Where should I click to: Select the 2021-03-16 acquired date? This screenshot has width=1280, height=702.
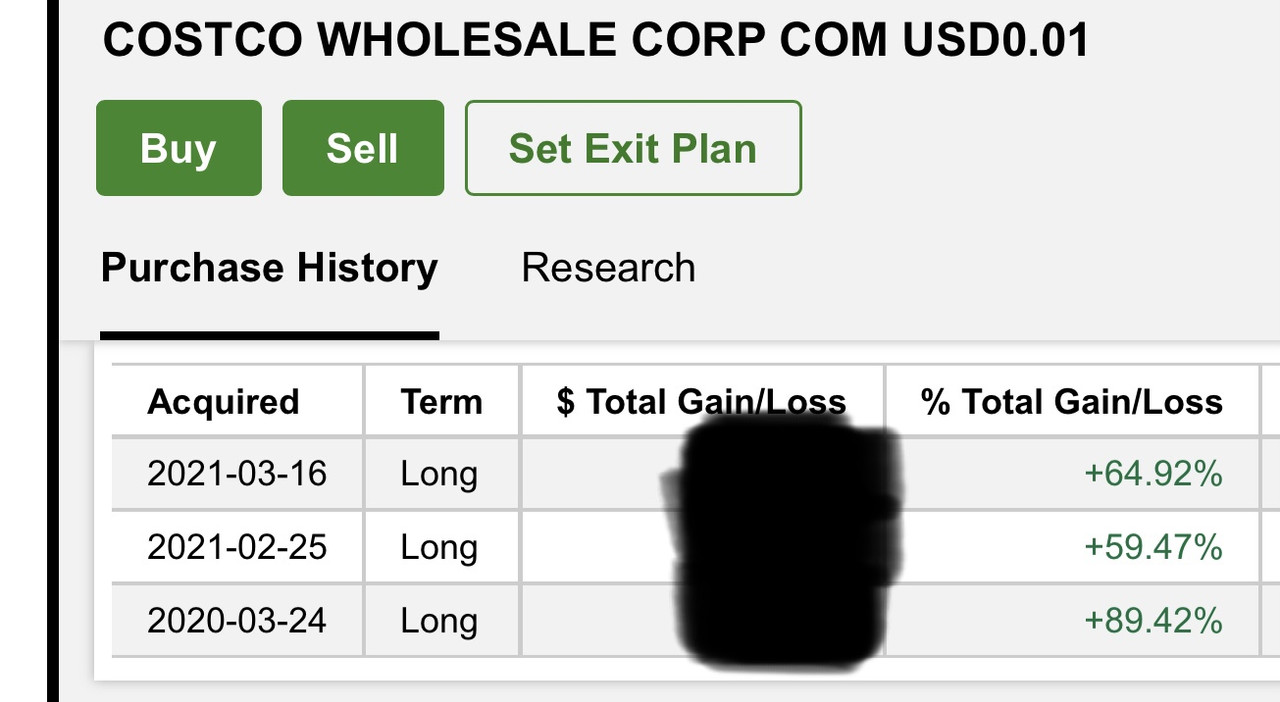click(237, 473)
